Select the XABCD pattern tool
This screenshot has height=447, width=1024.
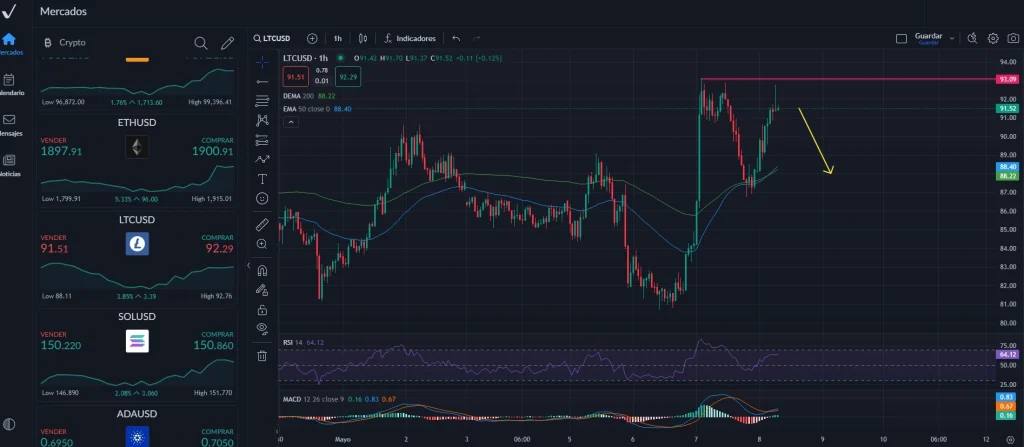(x=262, y=120)
